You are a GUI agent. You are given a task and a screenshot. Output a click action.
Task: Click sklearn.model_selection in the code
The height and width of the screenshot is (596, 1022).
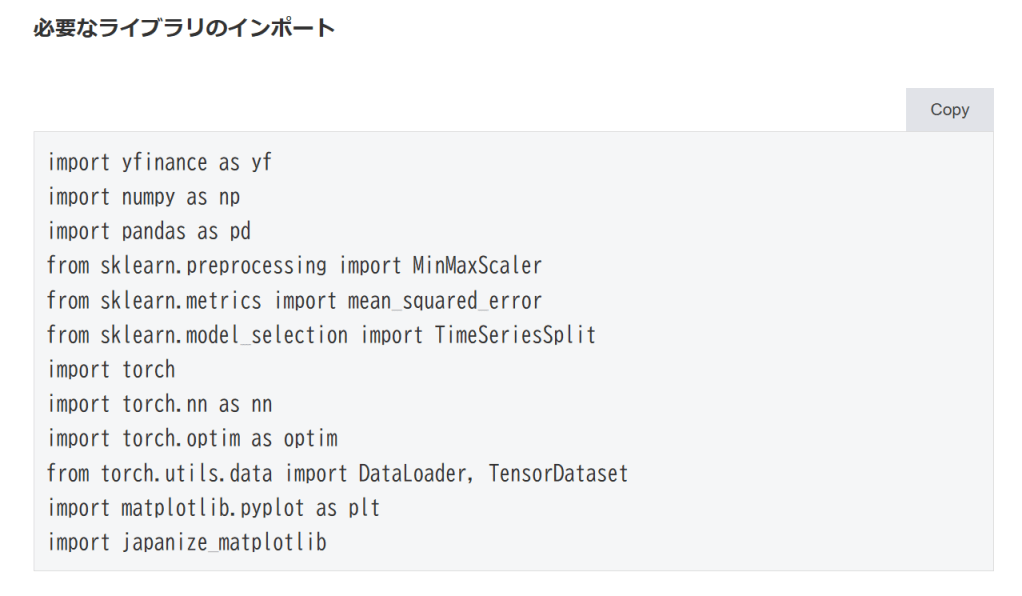225,335
